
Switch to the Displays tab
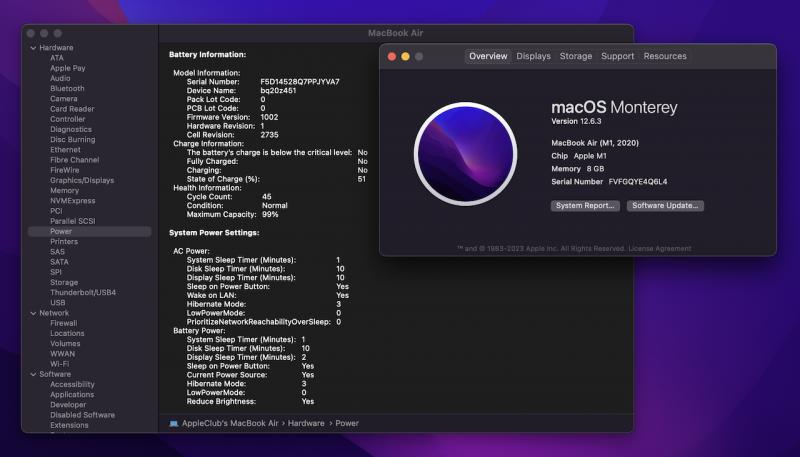(533, 57)
